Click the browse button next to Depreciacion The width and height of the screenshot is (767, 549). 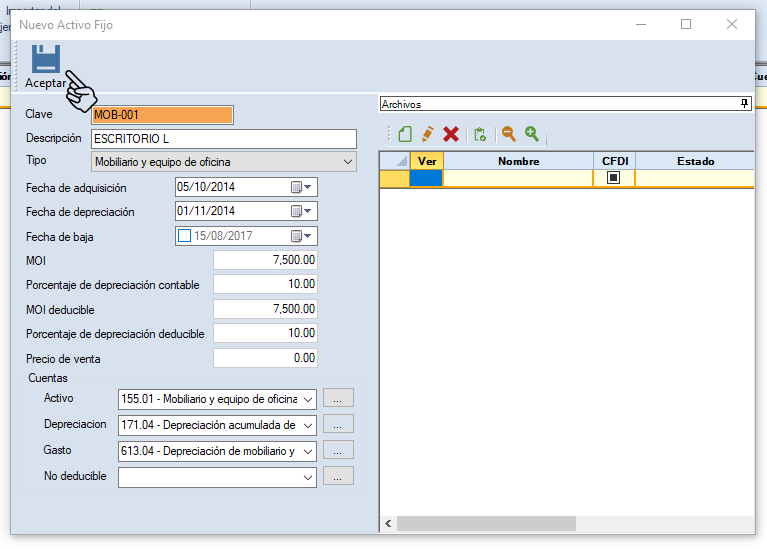339,425
